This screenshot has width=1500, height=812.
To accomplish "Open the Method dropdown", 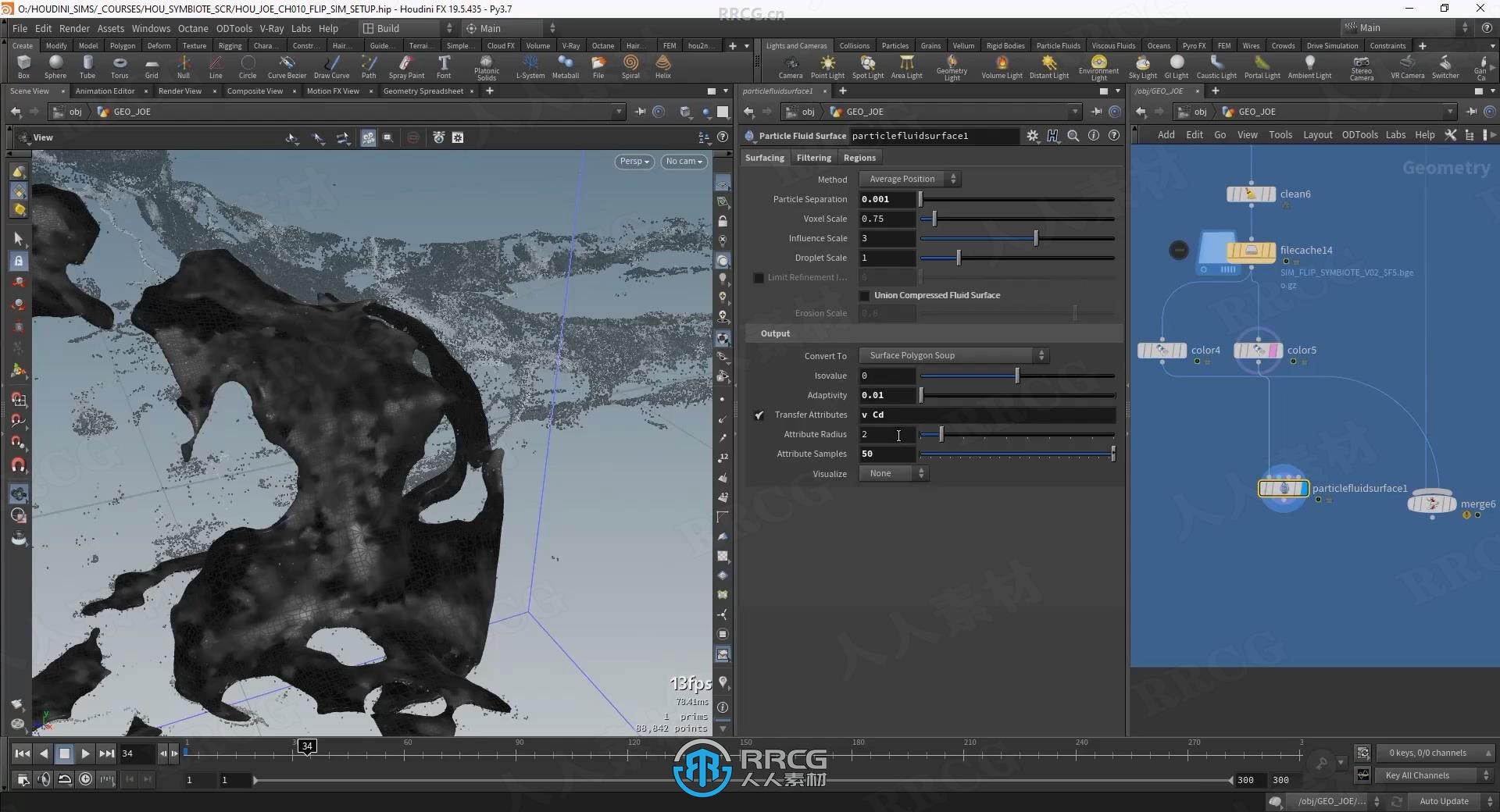I will 910,180.
